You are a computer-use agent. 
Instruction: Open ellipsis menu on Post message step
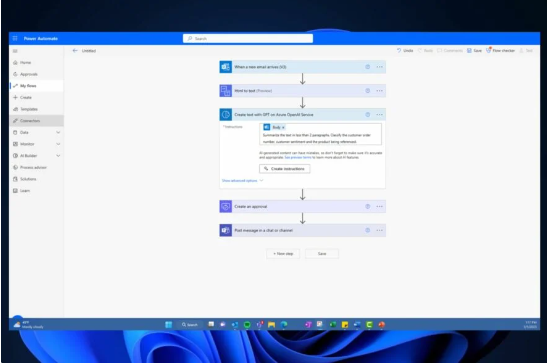coord(380,230)
